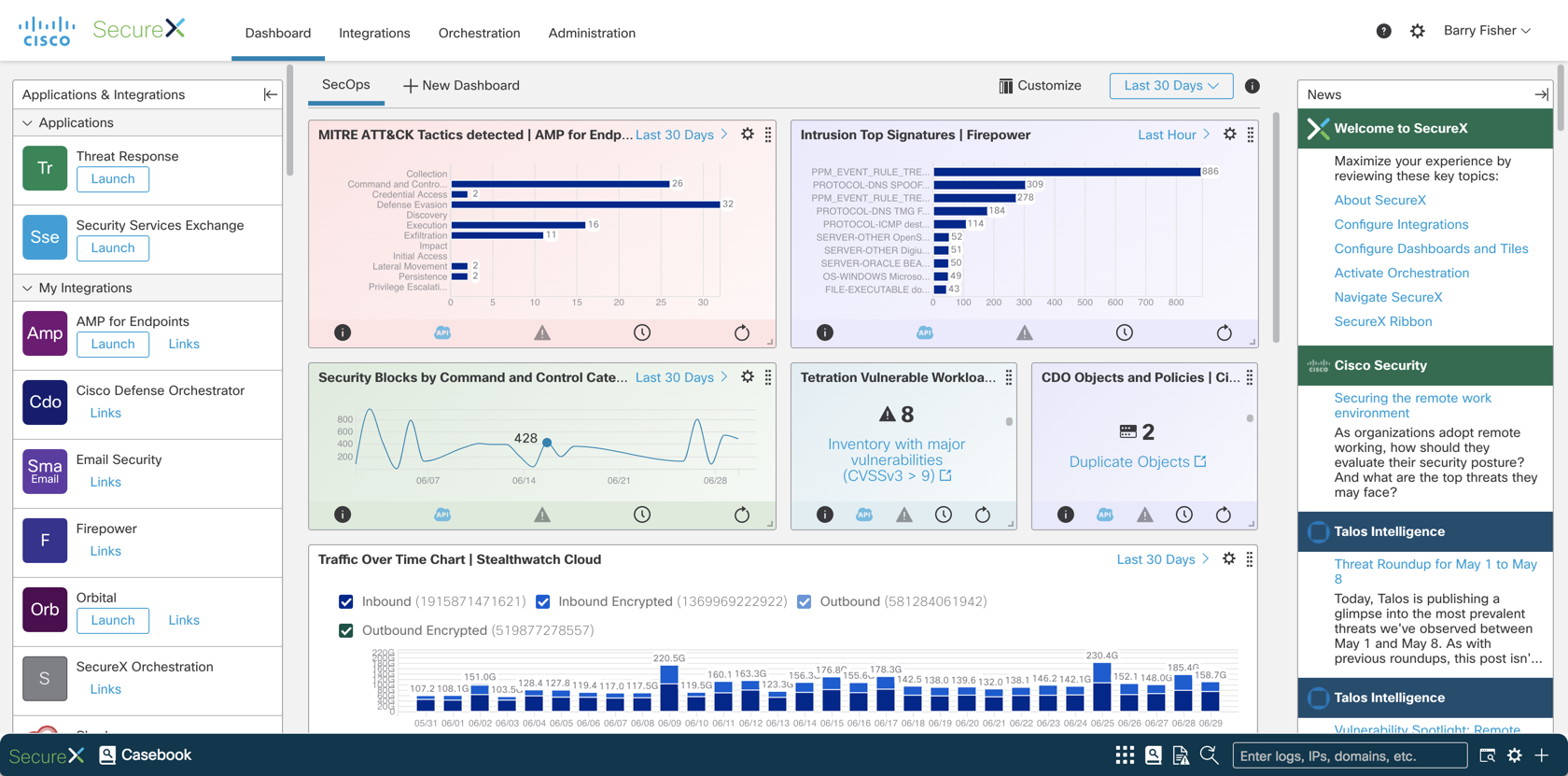1568x776 pixels.
Task: Change MITRE tile Last 30 Days timeframe
Action: tap(681, 134)
